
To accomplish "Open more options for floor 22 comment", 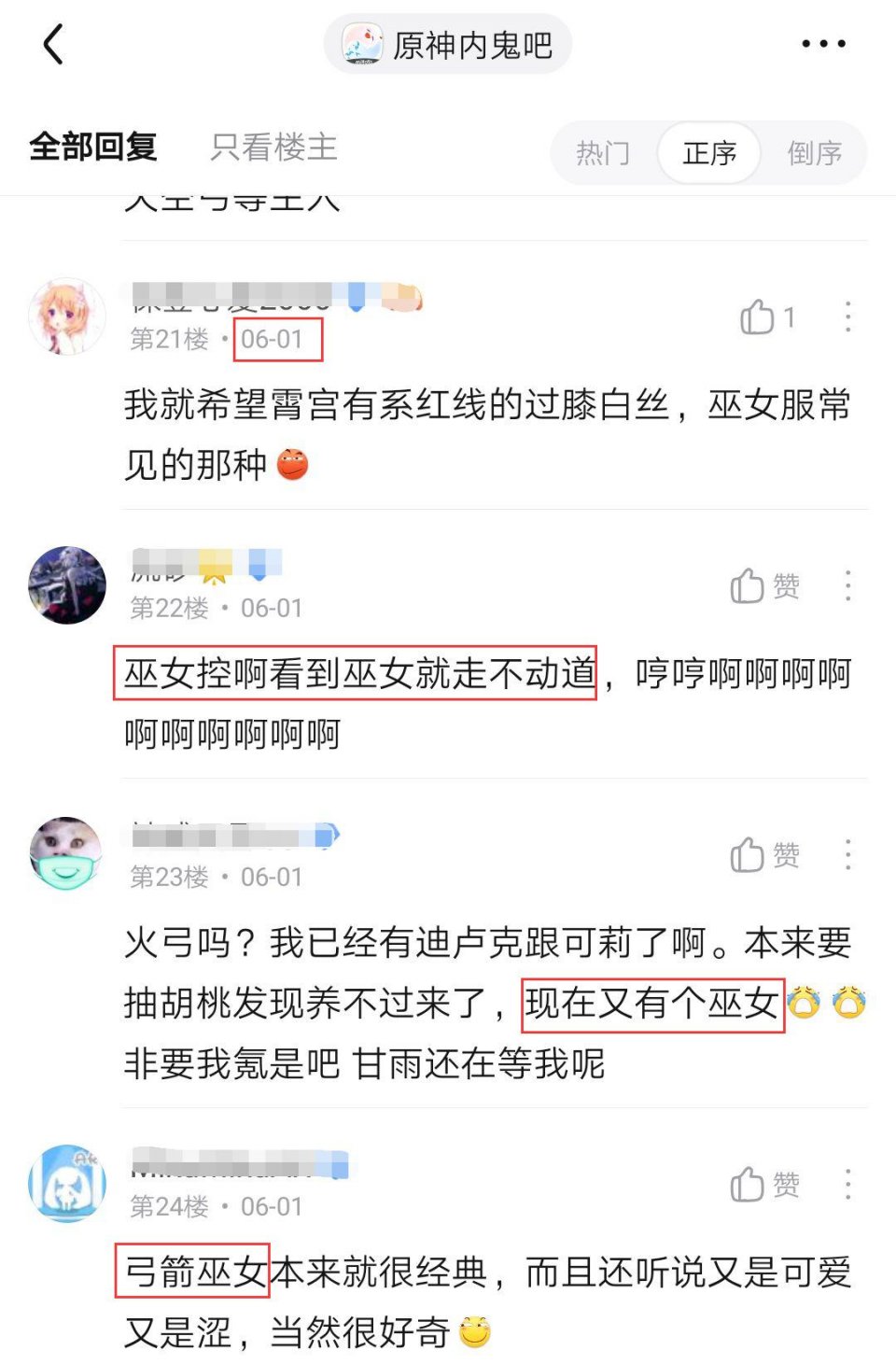I will pos(847,586).
